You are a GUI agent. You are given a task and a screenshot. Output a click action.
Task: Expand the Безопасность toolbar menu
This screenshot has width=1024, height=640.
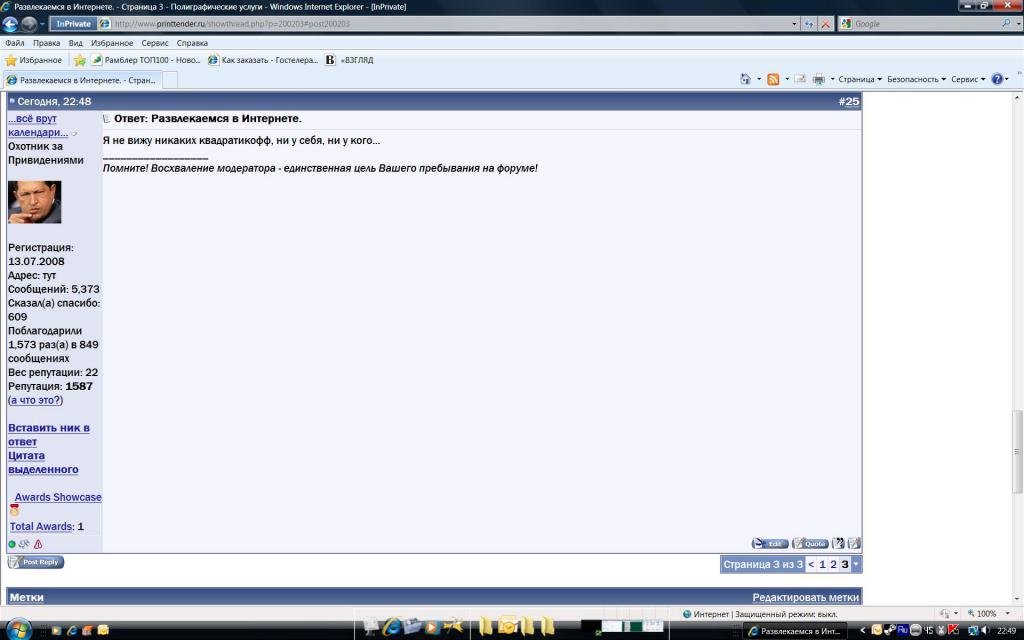coord(916,79)
